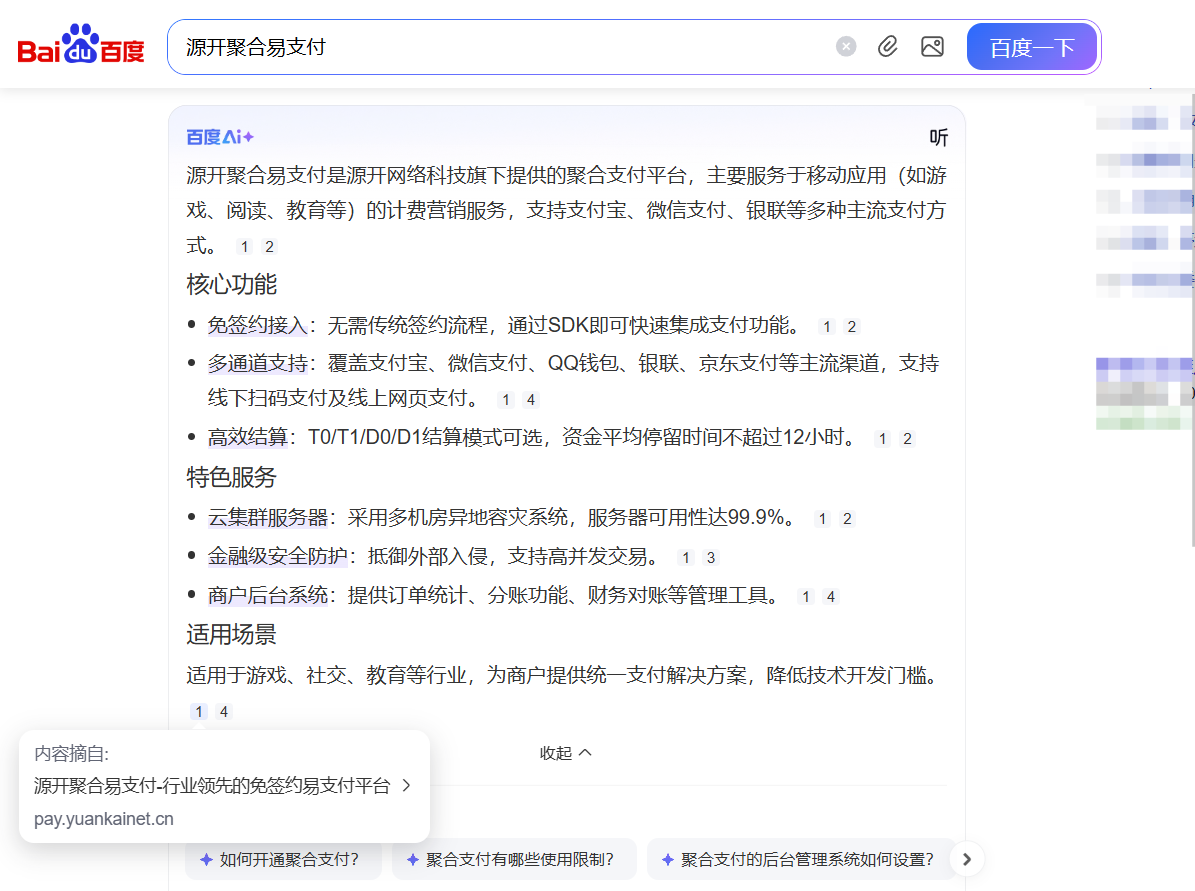
Task: Click citation 4 after 商户后台系统 line
Action: pyautogui.click(x=830, y=597)
